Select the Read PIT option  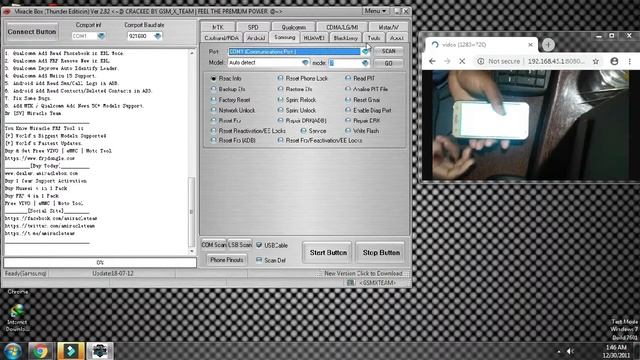(360, 78)
